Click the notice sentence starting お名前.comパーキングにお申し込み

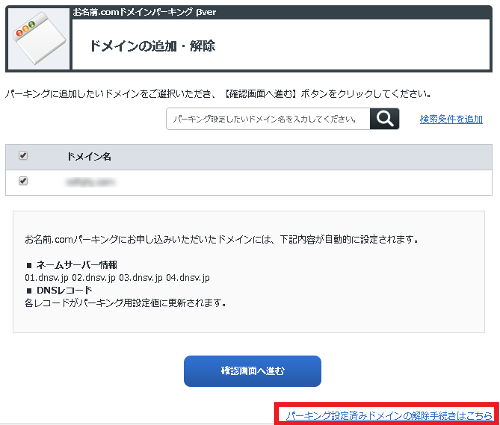[221, 239]
